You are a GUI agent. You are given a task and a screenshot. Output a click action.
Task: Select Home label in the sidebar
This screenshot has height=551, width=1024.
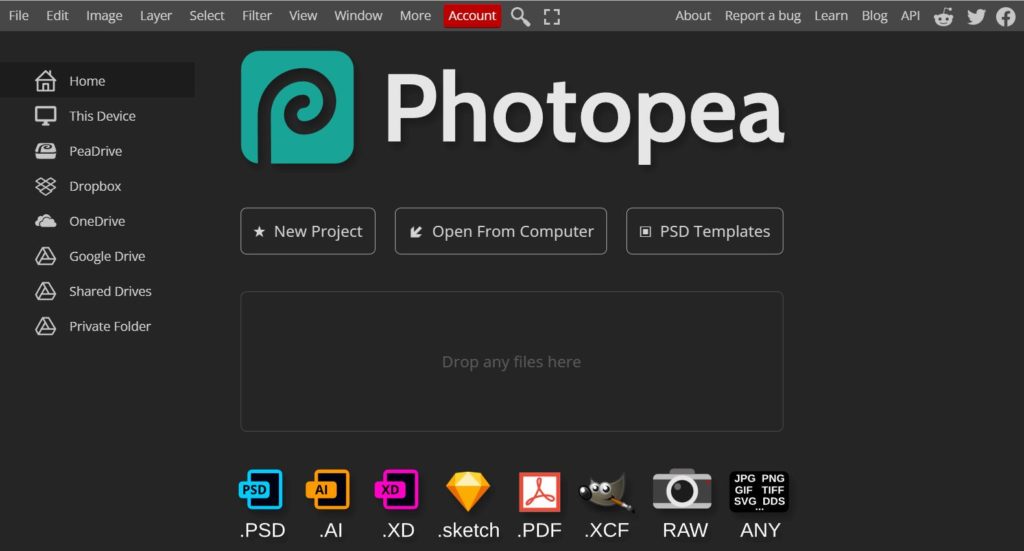tap(88, 81)
